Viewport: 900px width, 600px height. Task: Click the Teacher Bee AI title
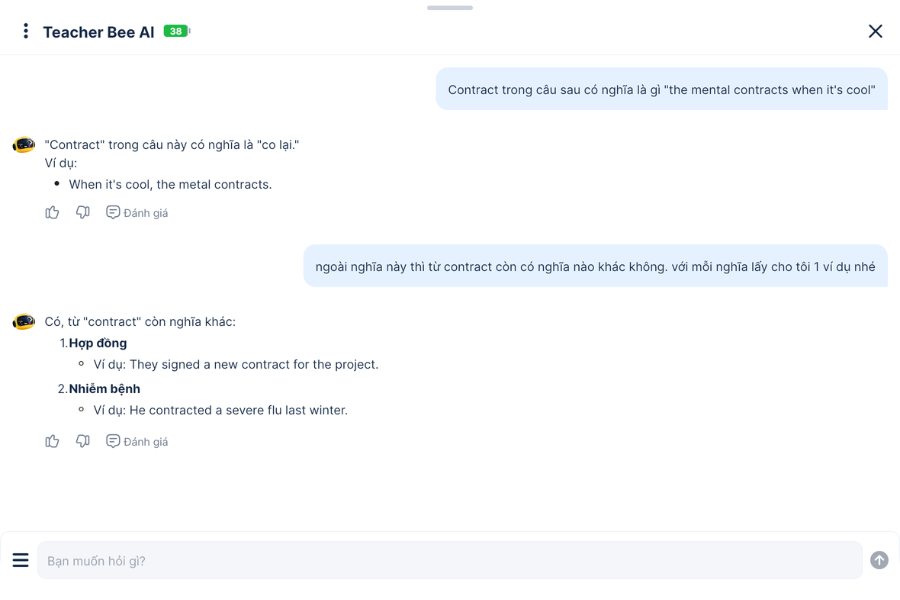click(x=98, y=32)
